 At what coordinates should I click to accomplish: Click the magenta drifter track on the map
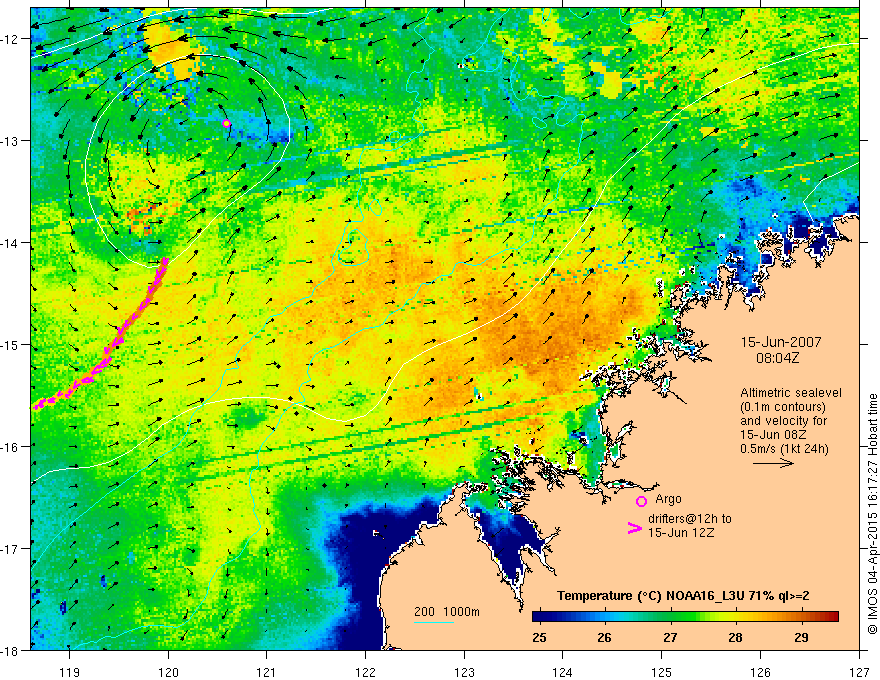click(x=117, y=341)
